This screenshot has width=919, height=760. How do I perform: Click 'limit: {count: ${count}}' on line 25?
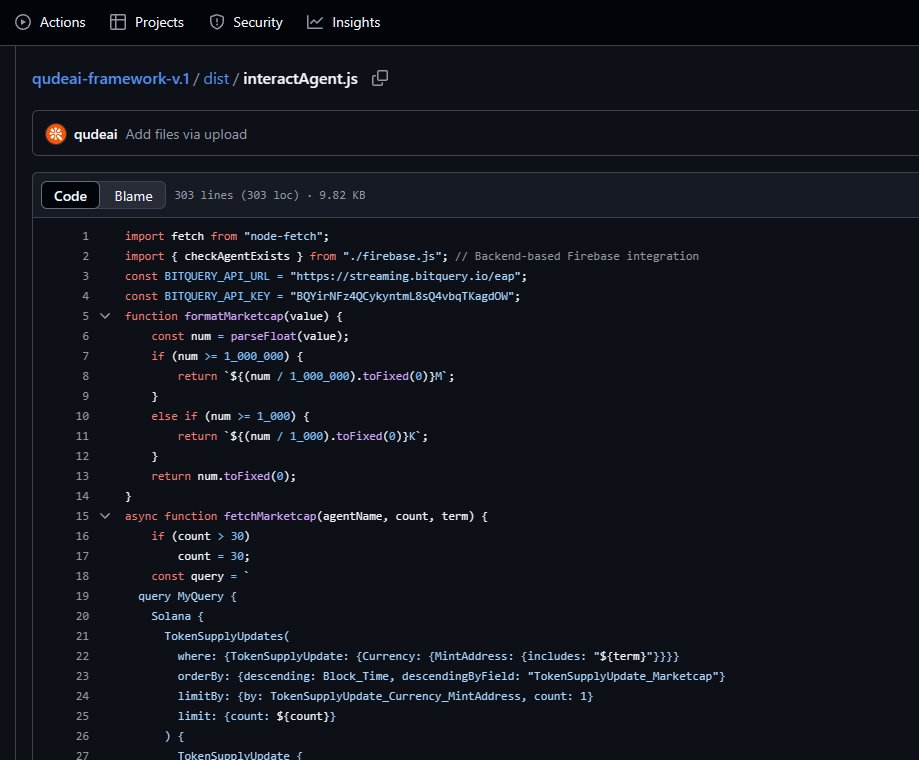pos(257,715)
